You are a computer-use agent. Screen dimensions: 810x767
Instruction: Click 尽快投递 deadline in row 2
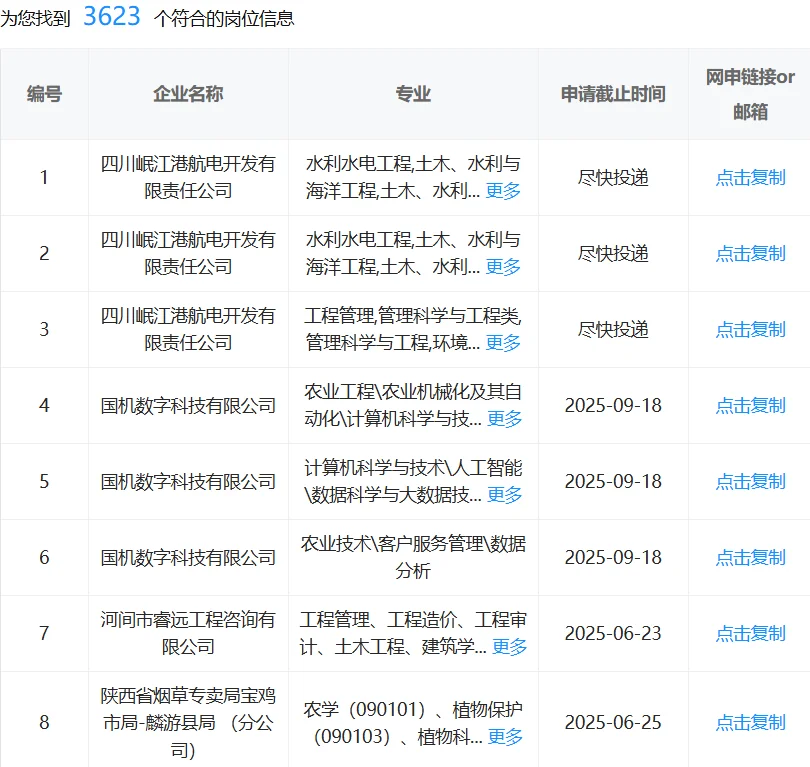pos(613,253)
